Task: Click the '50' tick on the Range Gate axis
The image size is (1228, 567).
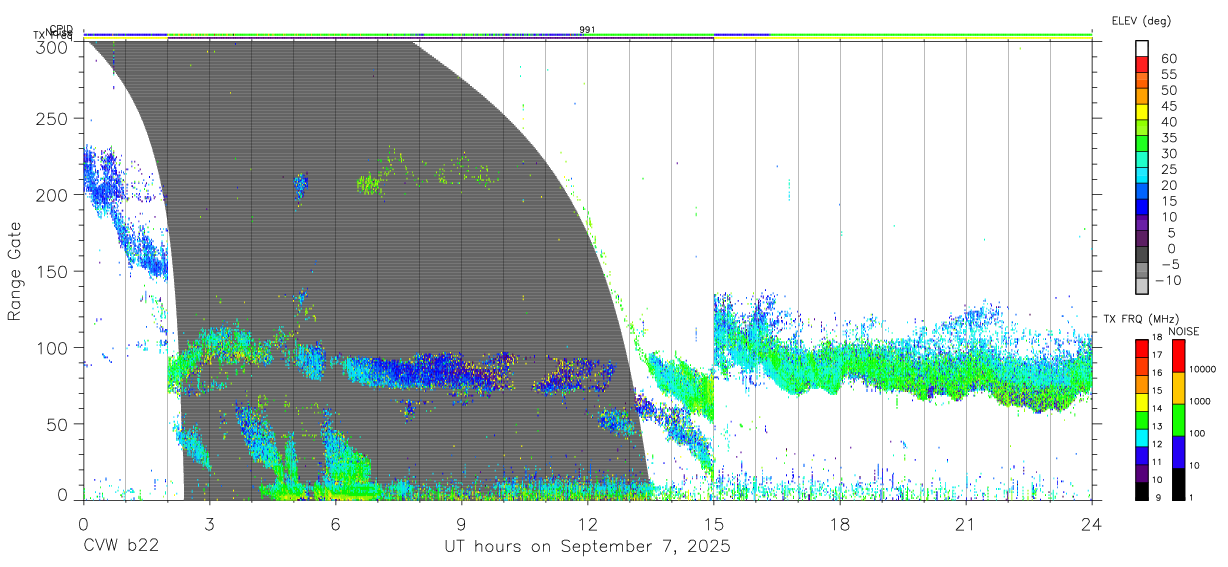Action: click(56, 424)
